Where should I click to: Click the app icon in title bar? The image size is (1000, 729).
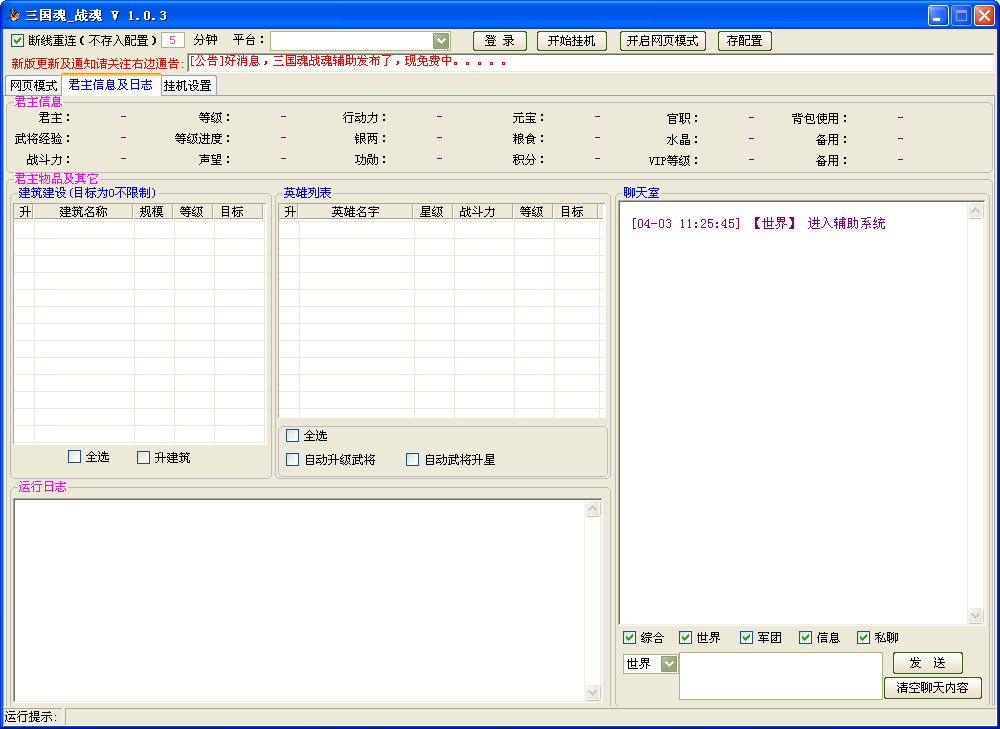(13, 15)
